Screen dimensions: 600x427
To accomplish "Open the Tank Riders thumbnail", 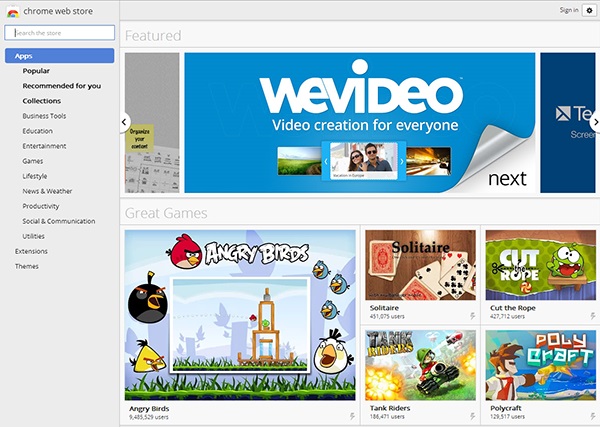I will coord(420,365).
